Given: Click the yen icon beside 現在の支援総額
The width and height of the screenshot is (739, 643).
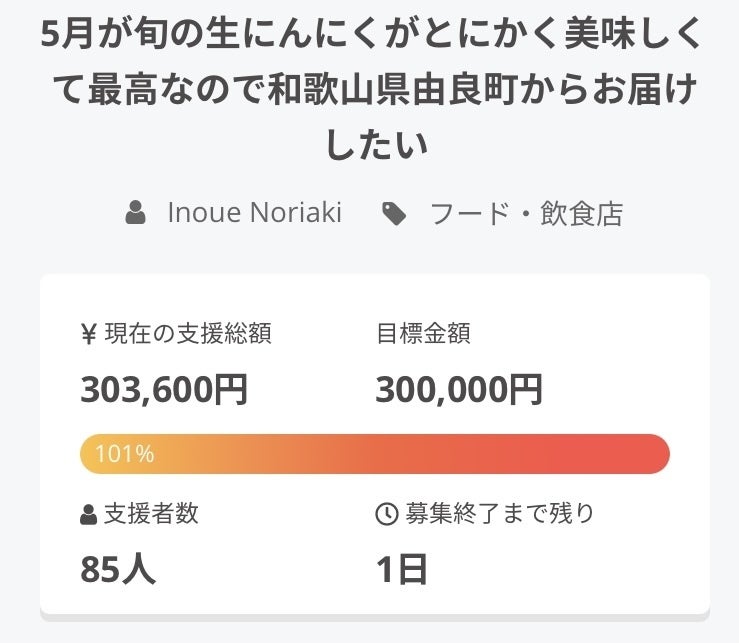Looking at the screenshot, I should coord(88,334).
